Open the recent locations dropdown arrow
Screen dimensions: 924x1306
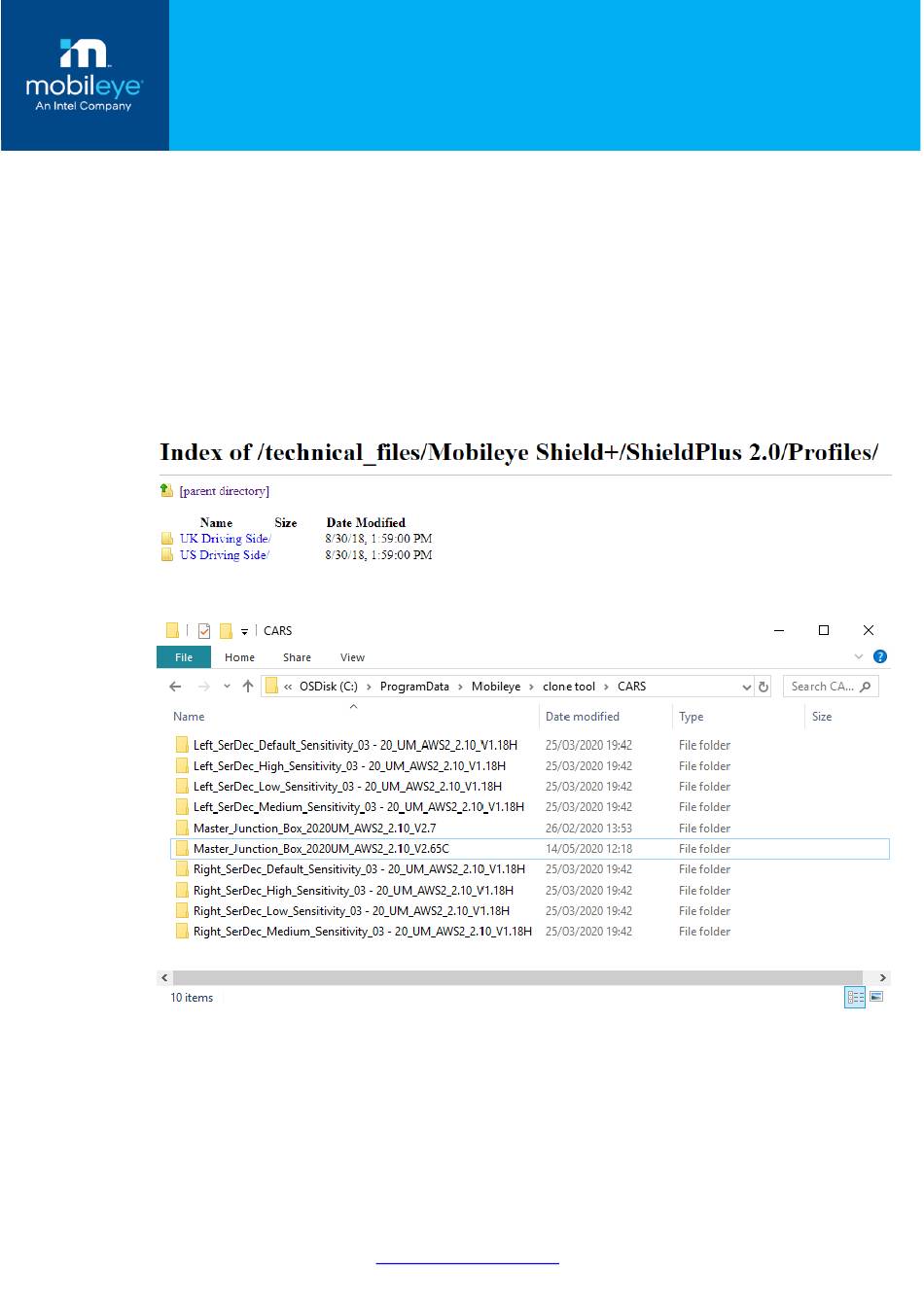pyautogui.click(x=227, y=687)
